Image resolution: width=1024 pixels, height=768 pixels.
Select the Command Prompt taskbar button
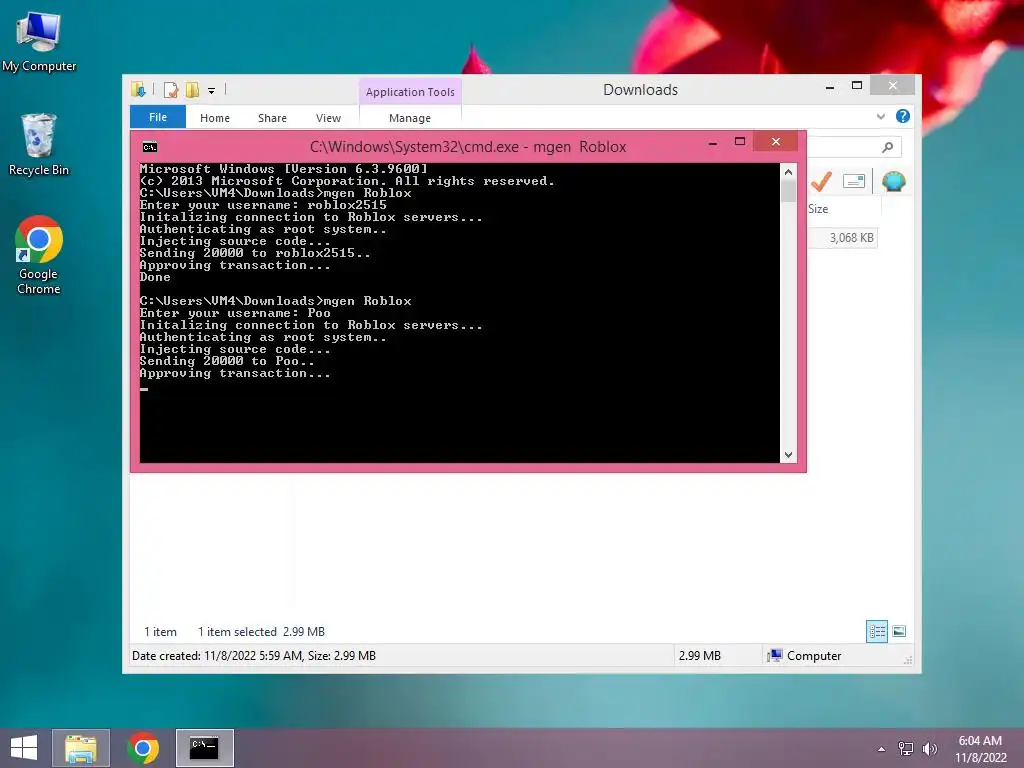click(204, 748)
